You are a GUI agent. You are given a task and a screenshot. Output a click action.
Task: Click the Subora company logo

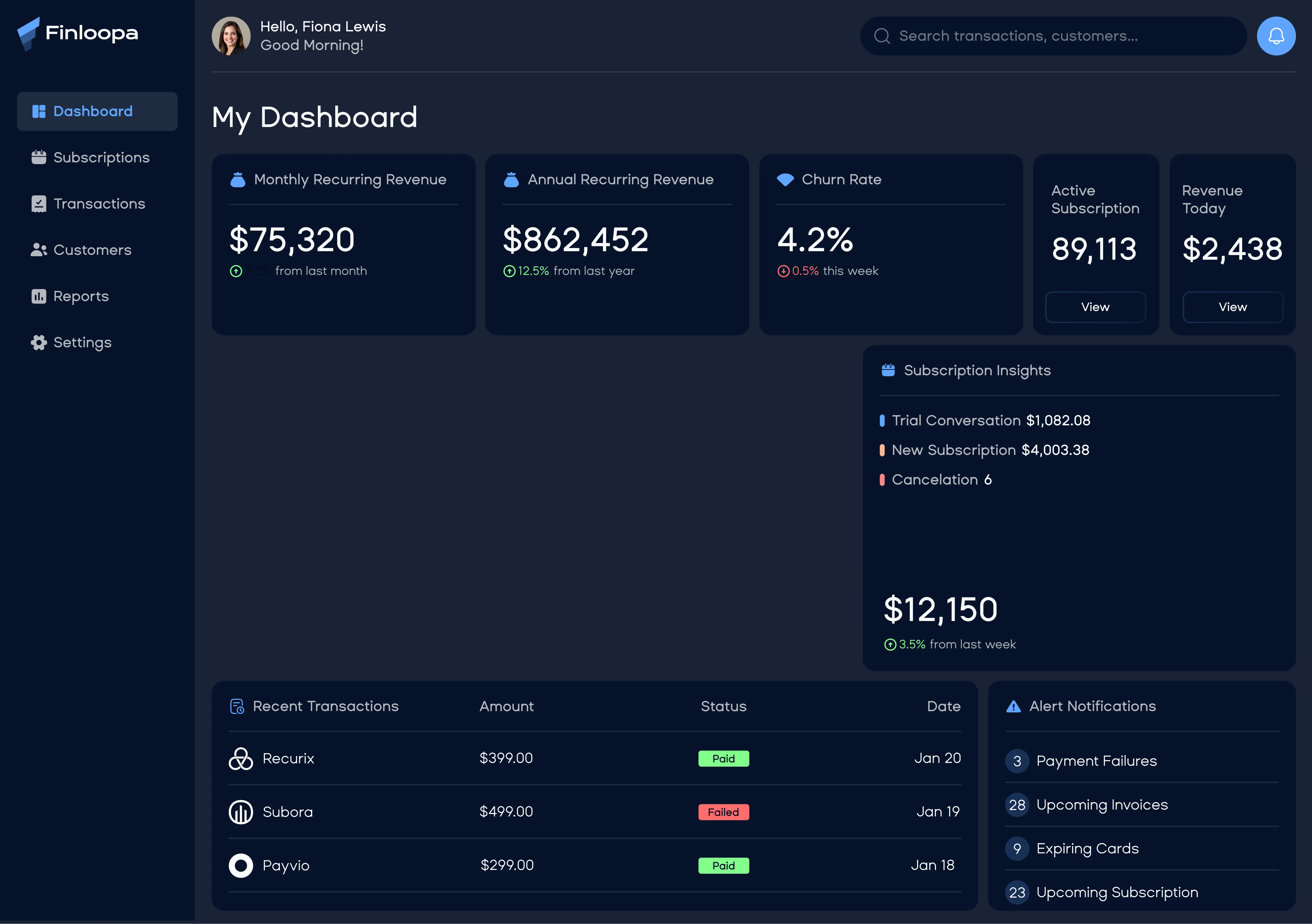(241, 812)
